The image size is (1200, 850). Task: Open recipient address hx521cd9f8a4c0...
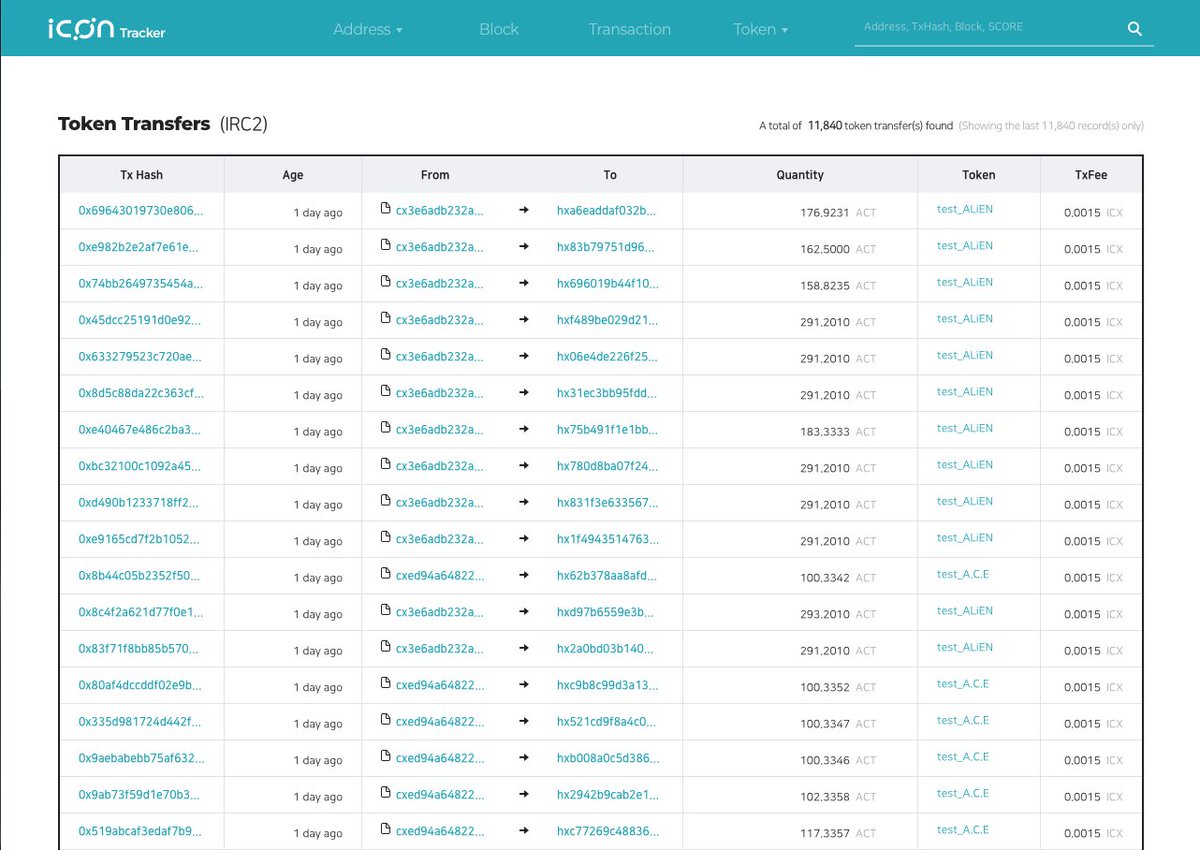[x=607, y=722]
